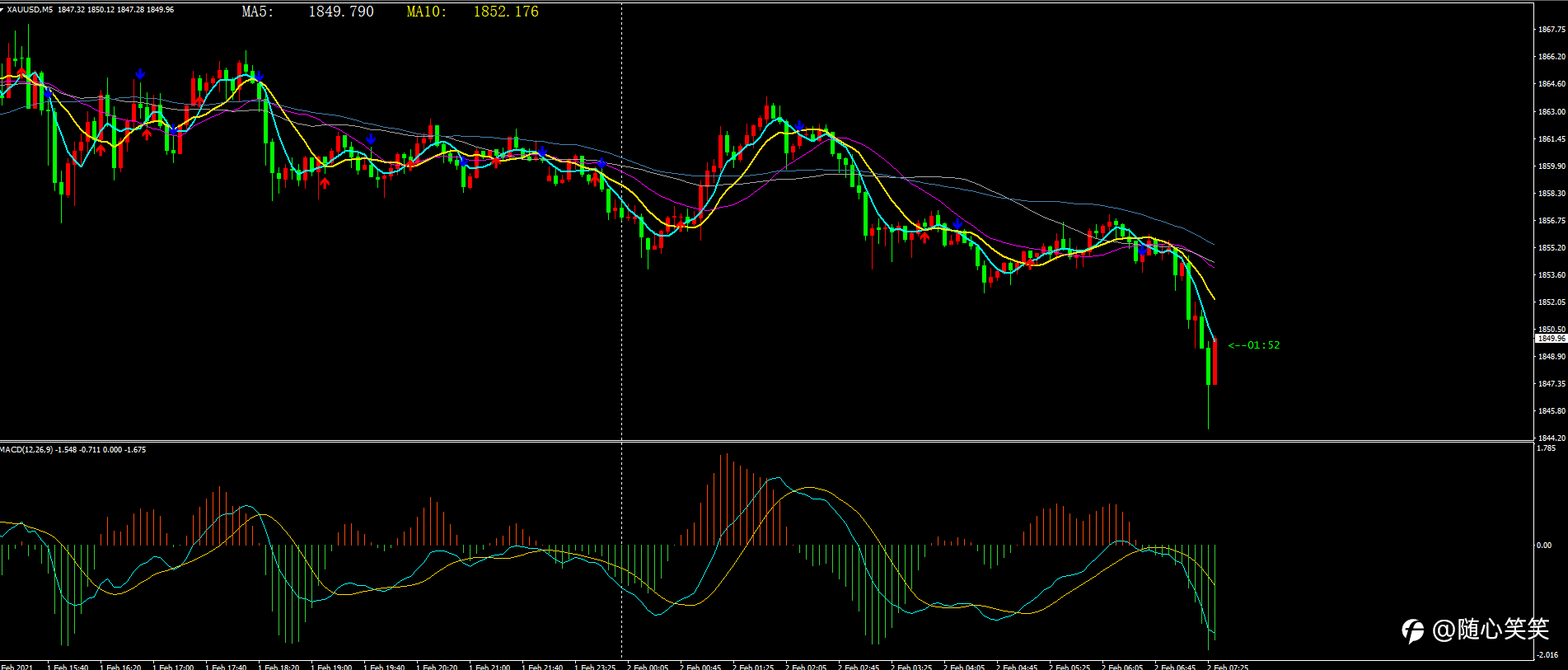
Task: Click the MA10 value 1852.176
Action: (506, 12)
